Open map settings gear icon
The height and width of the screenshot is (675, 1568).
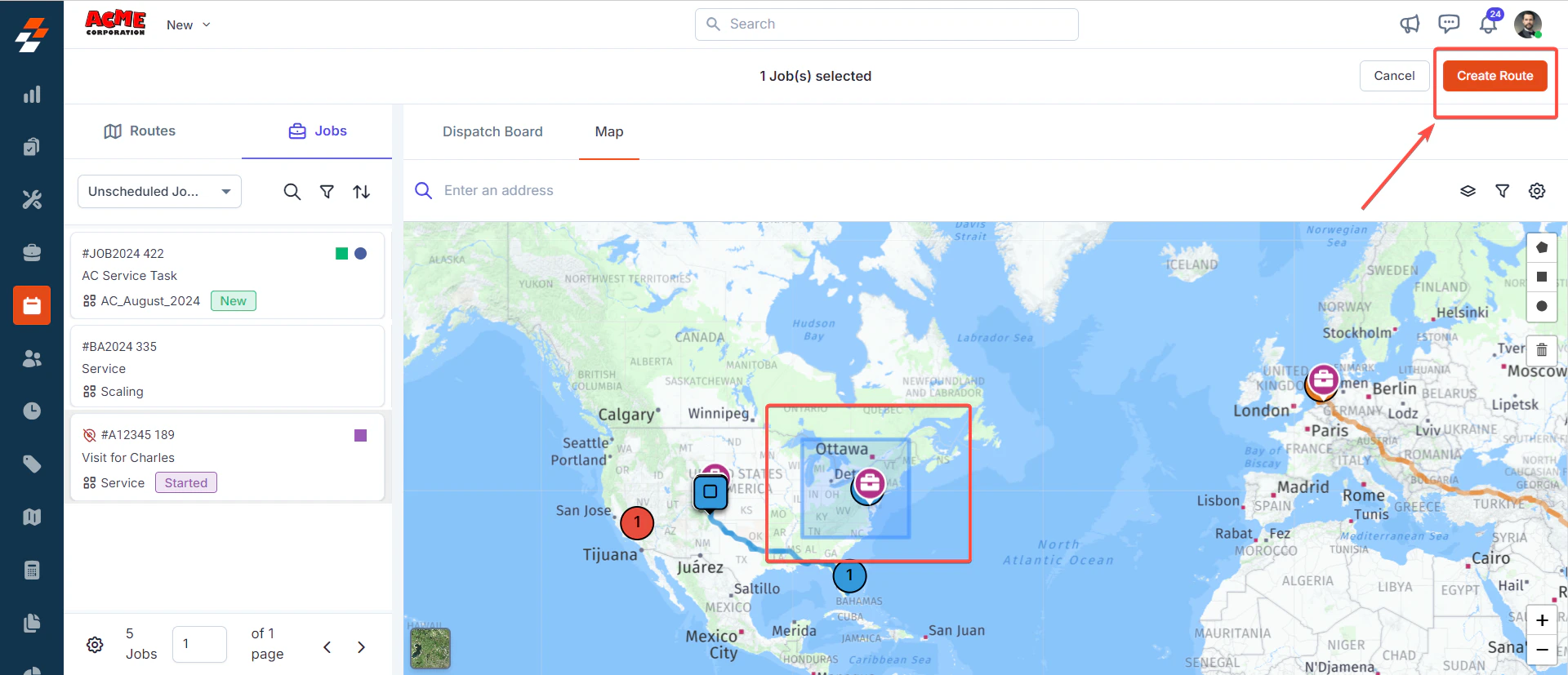point(1537,191)
